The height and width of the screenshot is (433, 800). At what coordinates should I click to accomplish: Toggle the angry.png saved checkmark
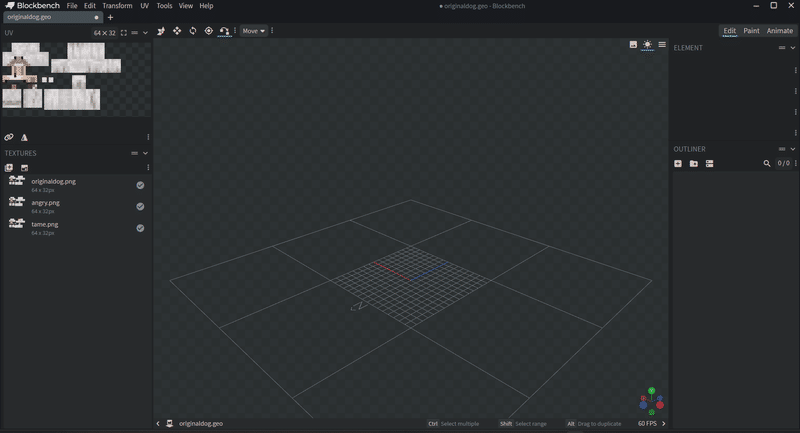pyautogui.click(x=140, y=207)
